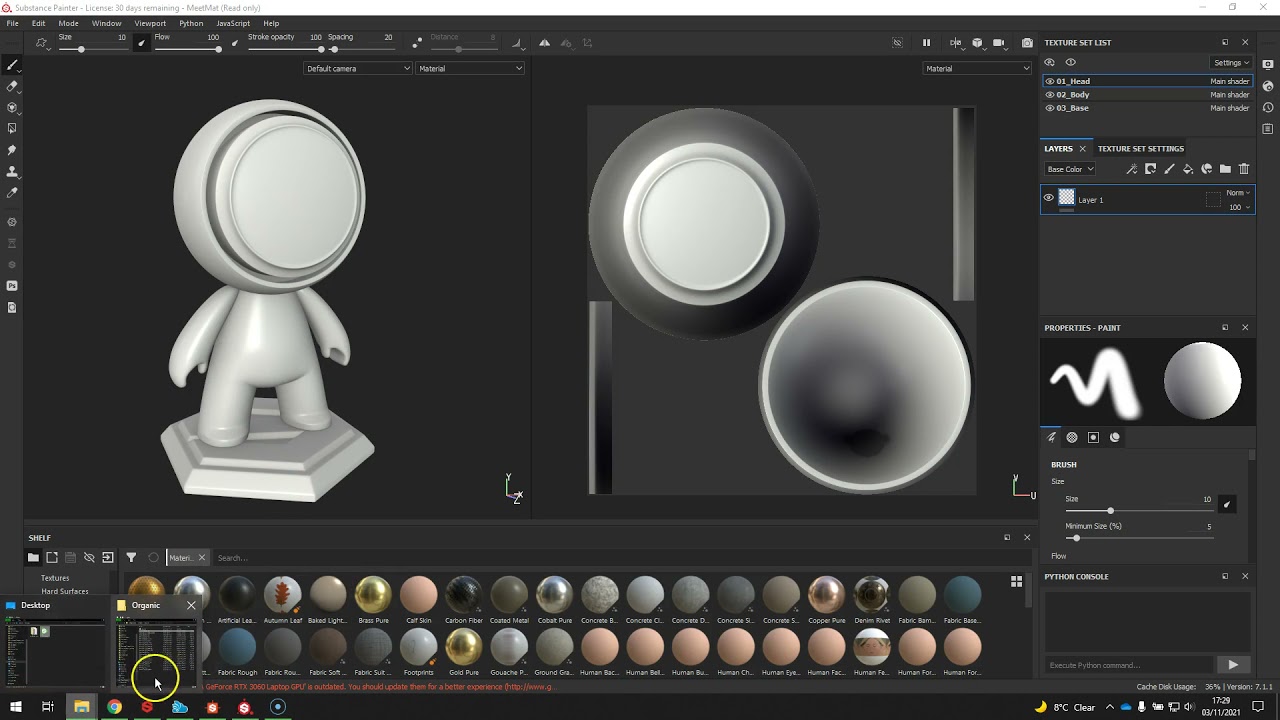Open the Iray renderer mode icon
This screenshot has width=1280, height=720.
pyautogui.click(x=12, y=222)
